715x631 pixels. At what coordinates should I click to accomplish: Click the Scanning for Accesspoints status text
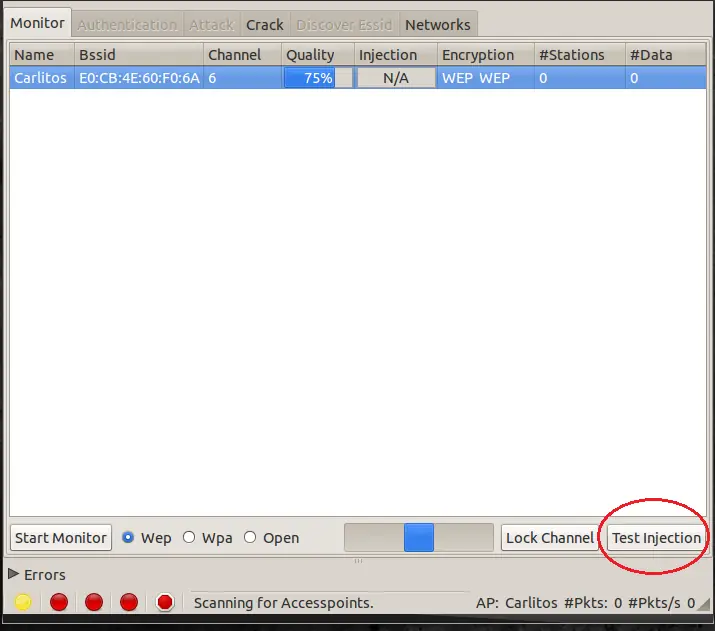pos(284,603)
